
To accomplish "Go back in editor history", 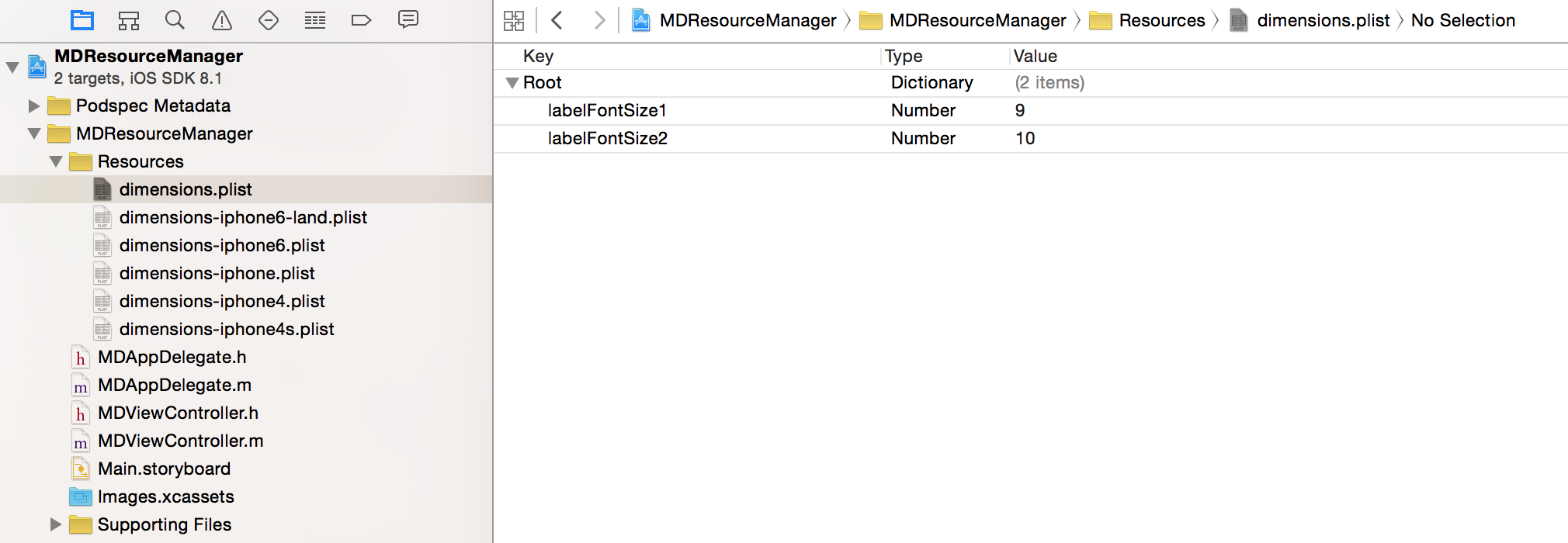I will coord(557,20).
